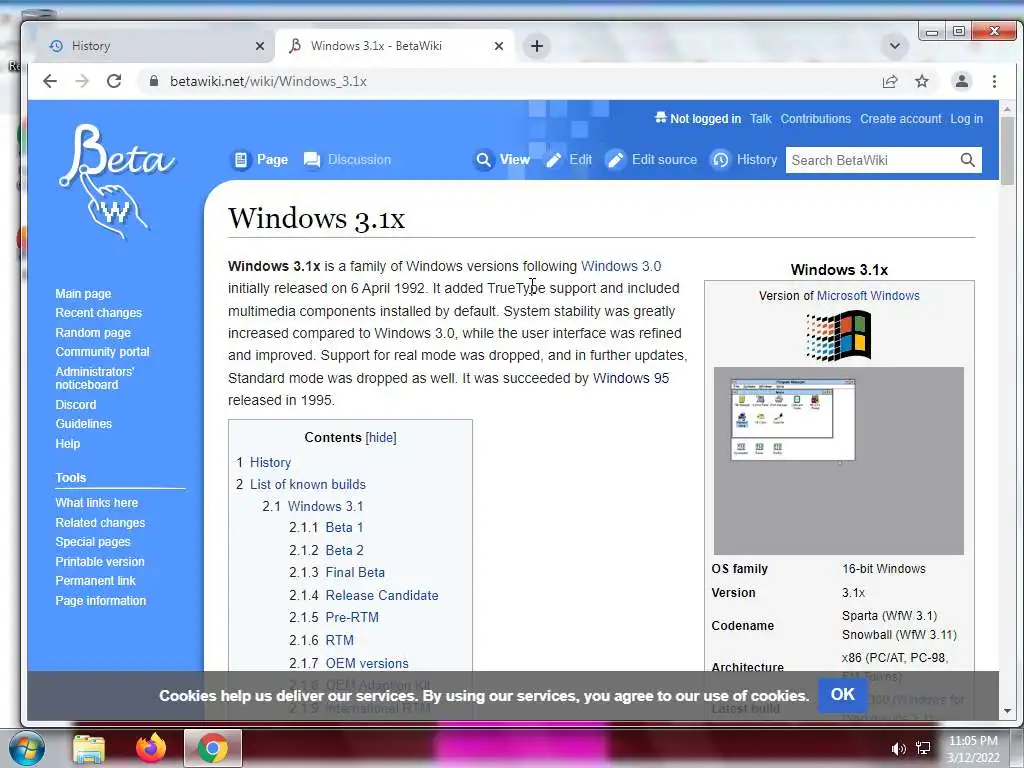Viewport: 1024px width, 768px height.
Task: Open Special pages
Action: [93, 541]
